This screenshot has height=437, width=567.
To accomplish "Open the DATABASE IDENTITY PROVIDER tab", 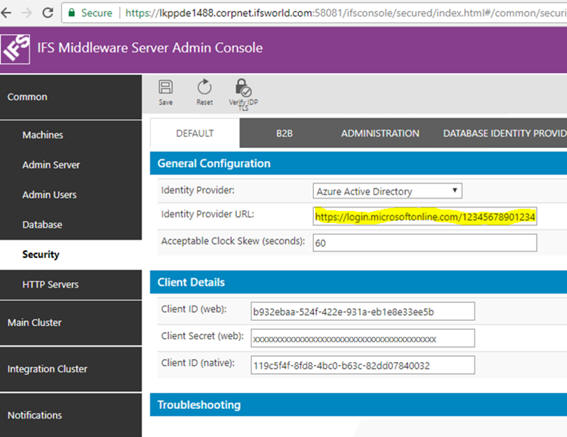I will (x=505, y=133).
